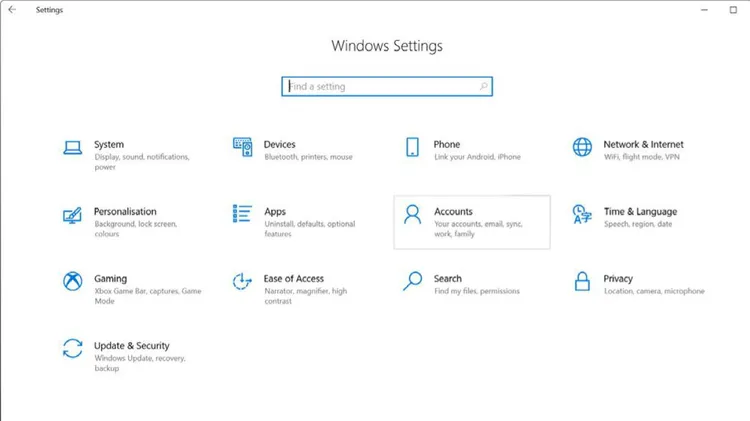Image resolution: width=750 pixels, height=421 pixels.
Task: Maximize the Settings window
Action: [x=733, y=10]
